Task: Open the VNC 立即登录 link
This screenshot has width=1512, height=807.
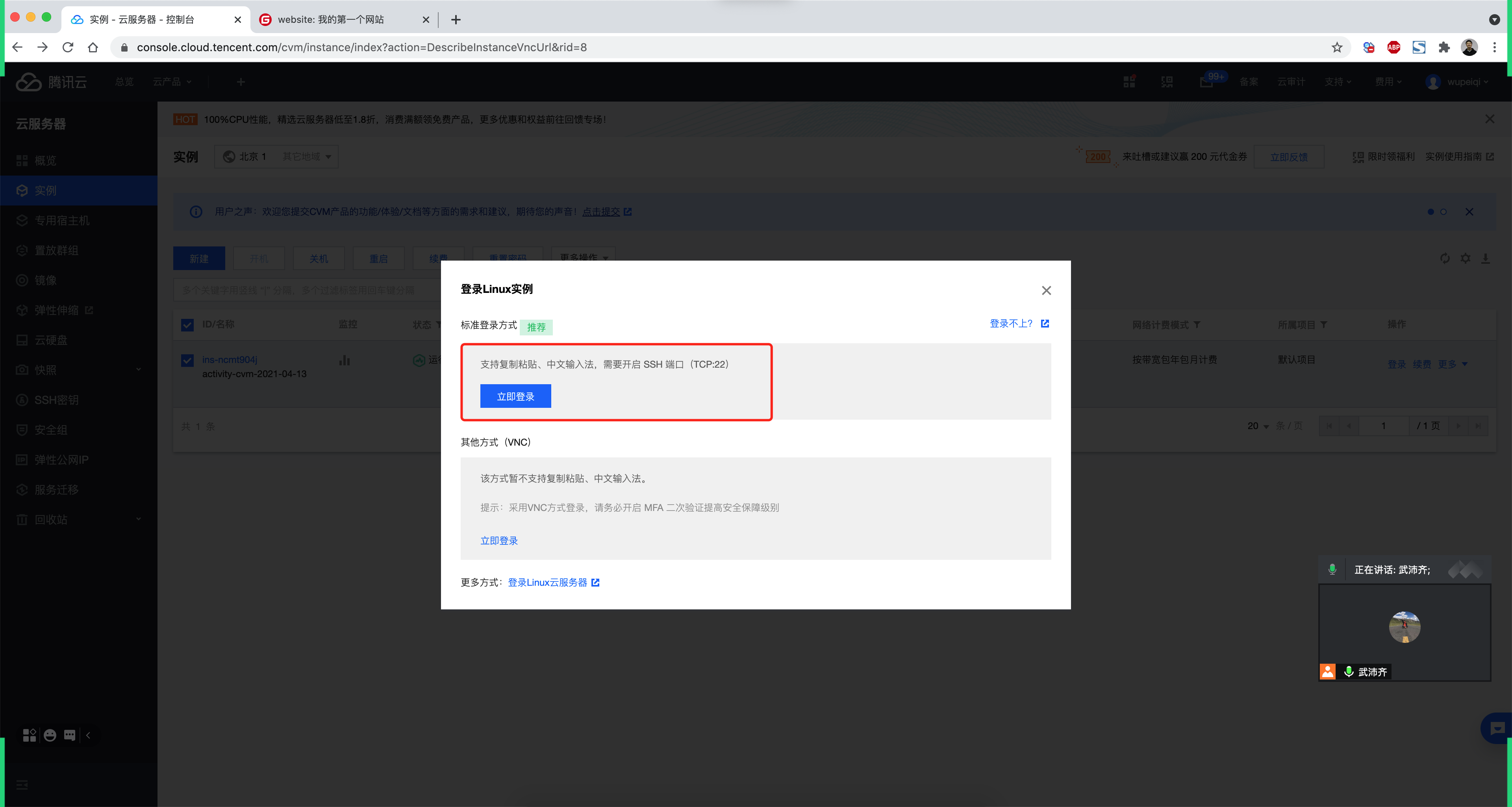Action: 499,540
